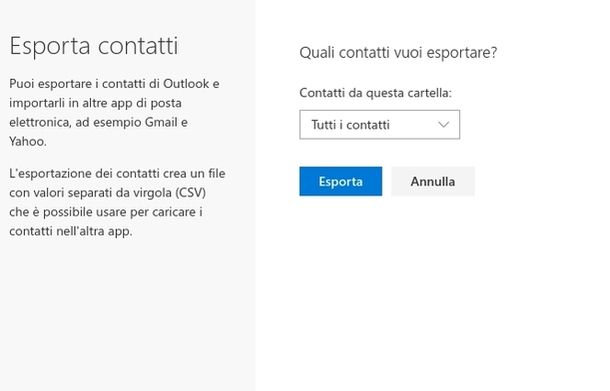Click the word 'Gmail' in description
This screenshot has height=391, width=610.
tap(161, 122)
